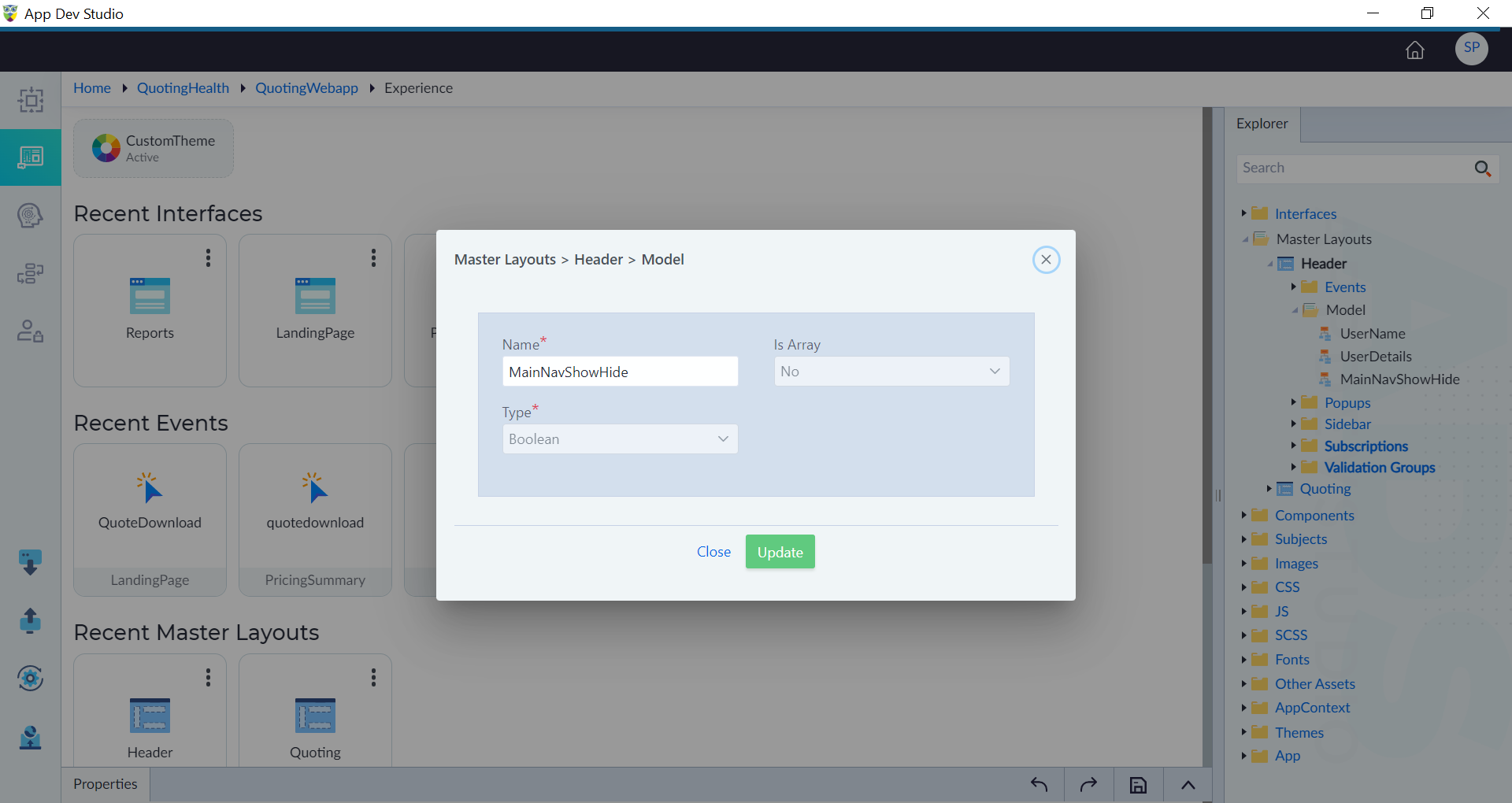Open the Is Array dropdown
This screenshot has width=1512, height=803.
pyautogui.click(x=891, y=372)
